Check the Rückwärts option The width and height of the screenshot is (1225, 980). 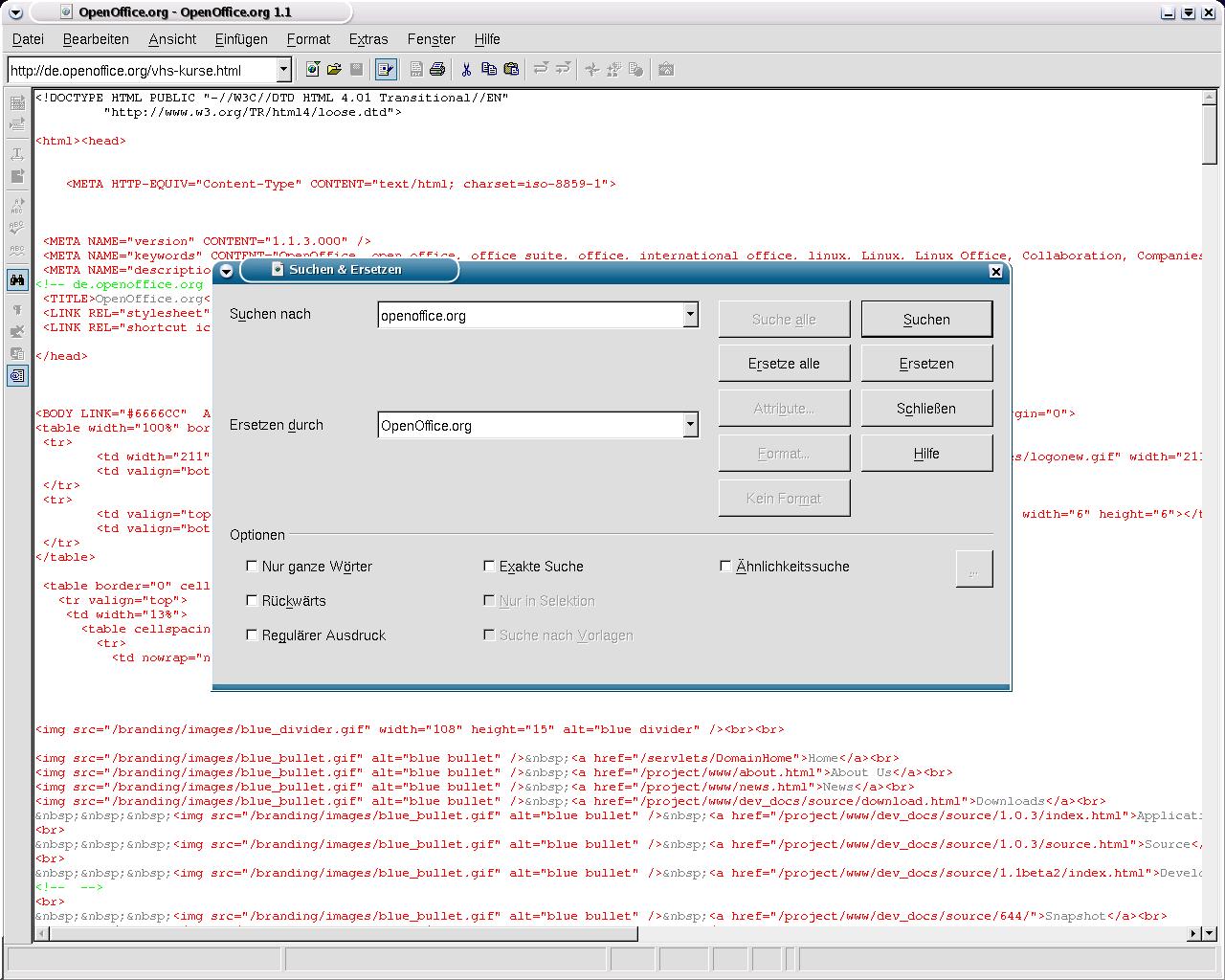253,600
